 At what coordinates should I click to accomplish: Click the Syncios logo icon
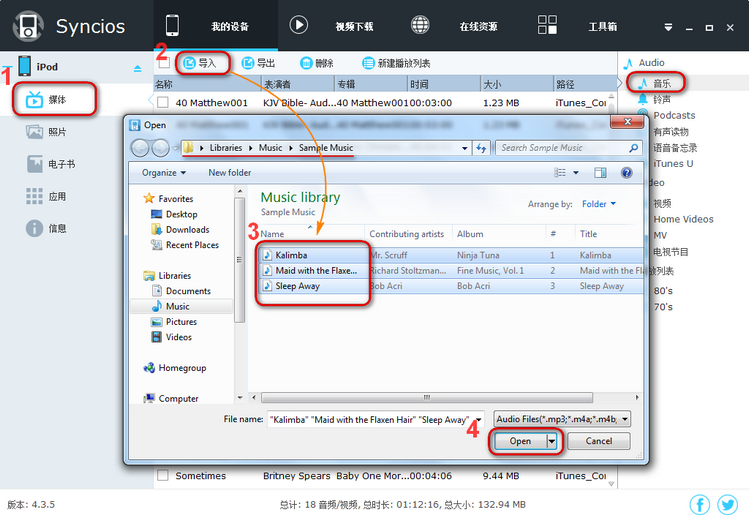(x=28, y=26)
